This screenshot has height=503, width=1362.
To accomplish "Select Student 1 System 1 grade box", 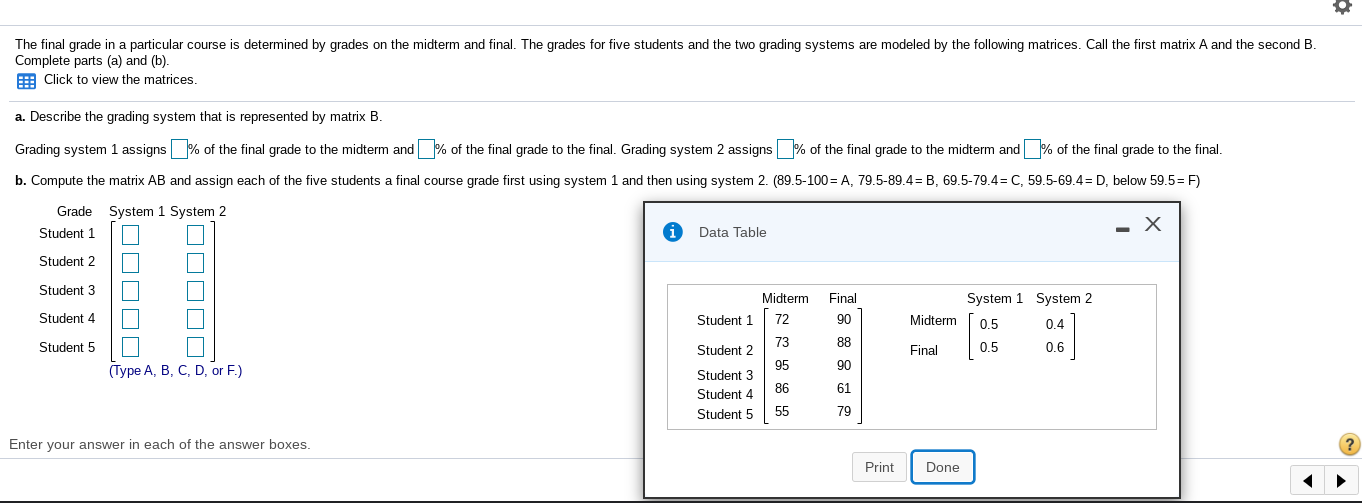I will click(x=130, y=234).
